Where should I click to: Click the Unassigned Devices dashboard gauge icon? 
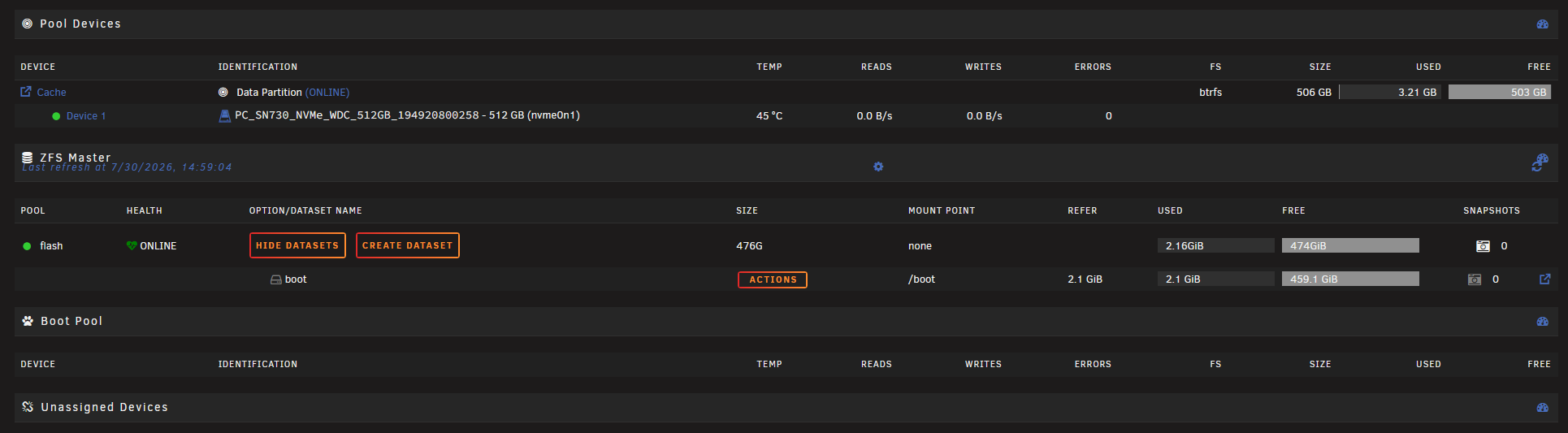pos(1542,408)
